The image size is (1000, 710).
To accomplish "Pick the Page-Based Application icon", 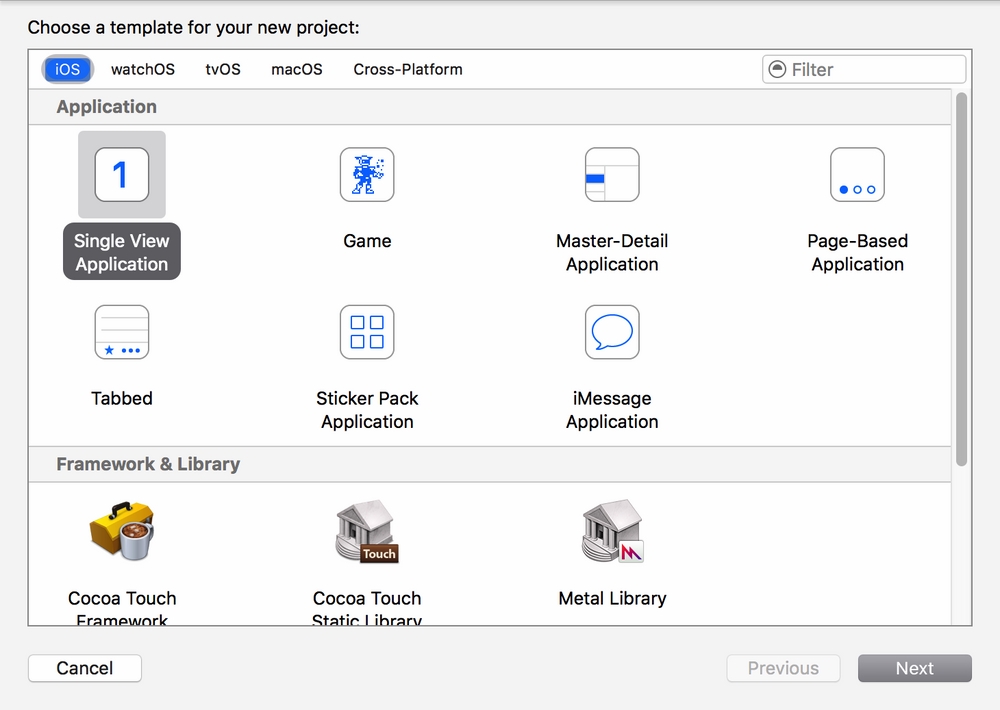I will coord(857,175).
